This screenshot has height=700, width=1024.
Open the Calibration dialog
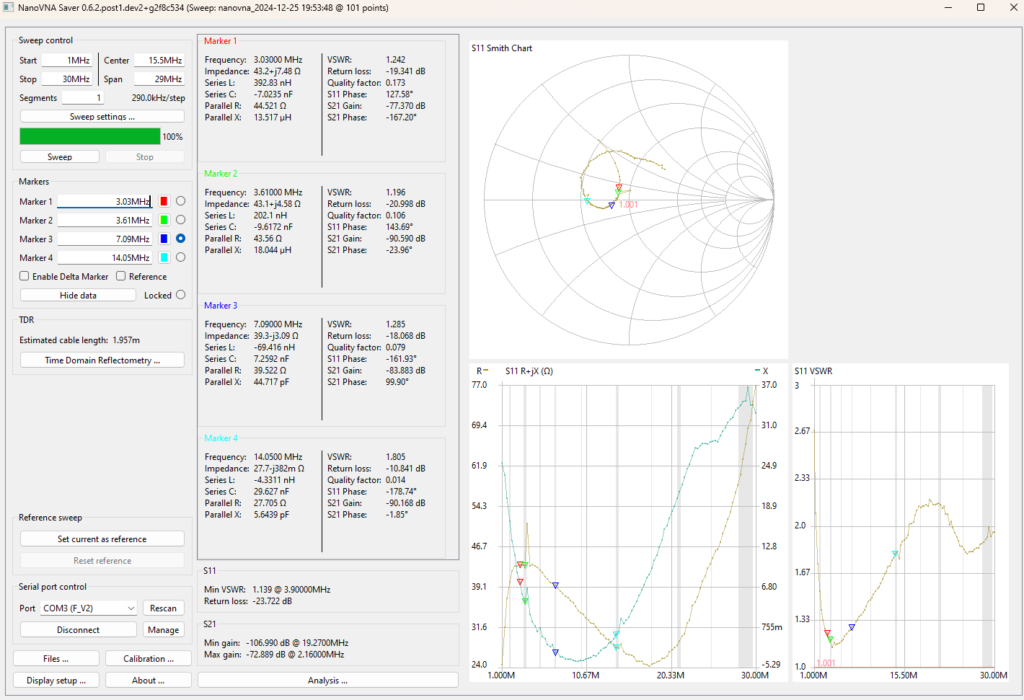148,659
